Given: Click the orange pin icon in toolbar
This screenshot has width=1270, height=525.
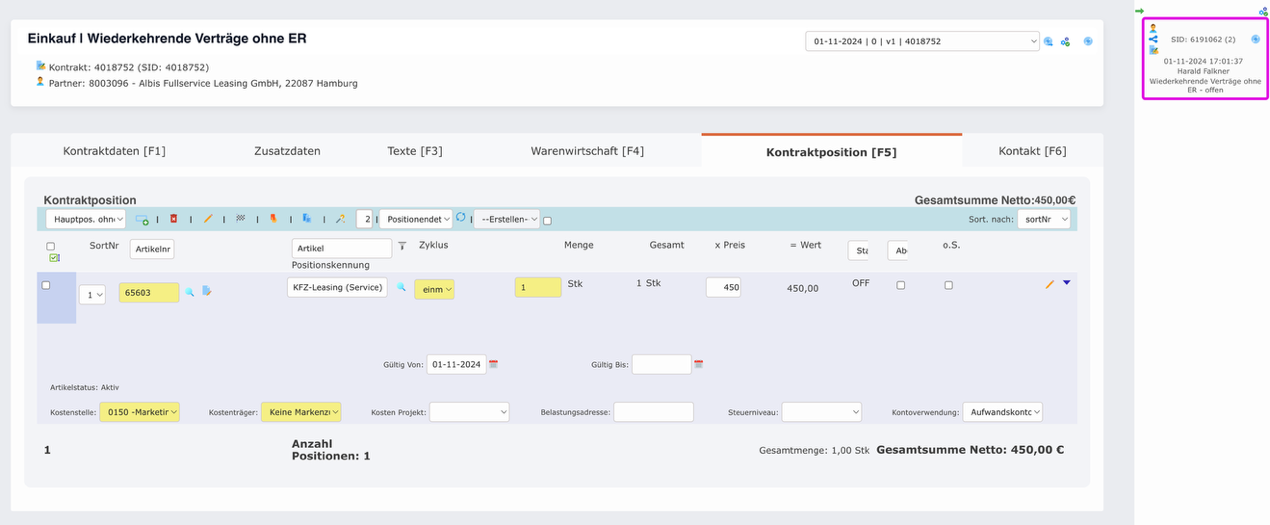Looking at the screenshot, I should (273, 218).
